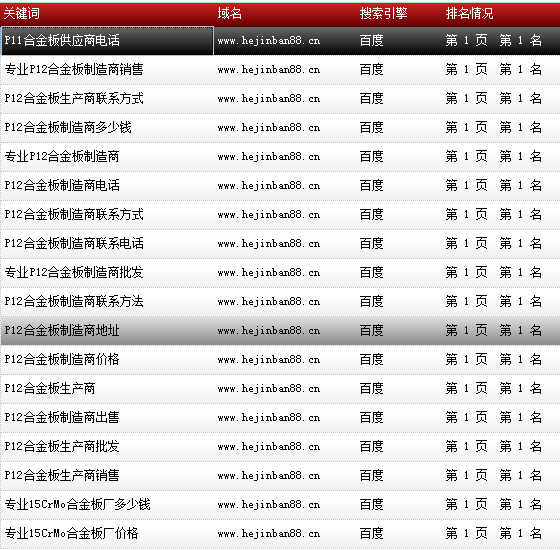Select keyword 专业15CrMo合金板厂多少钱
560x550 pixels.
coord(78,505)
